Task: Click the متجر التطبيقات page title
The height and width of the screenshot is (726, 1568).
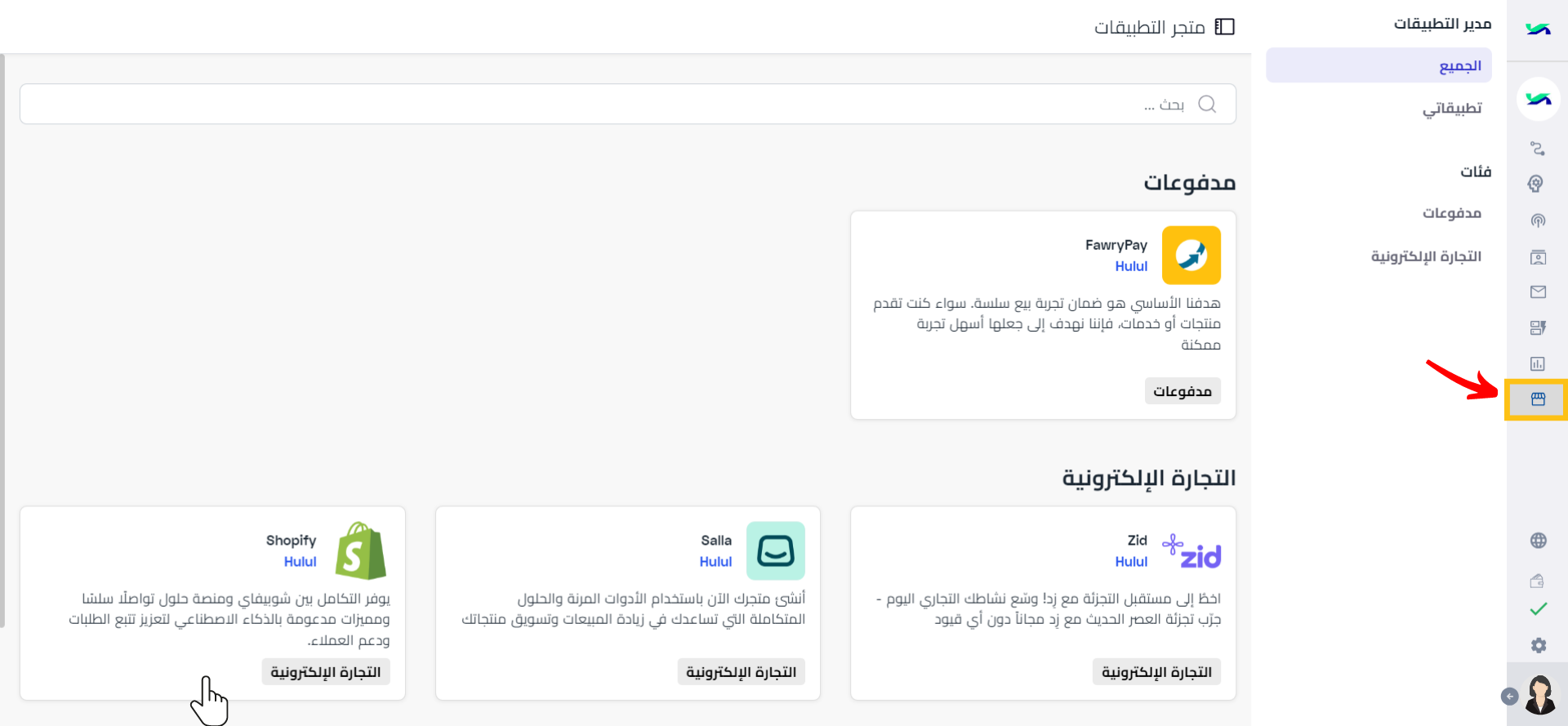Action: click(1150, 28)
